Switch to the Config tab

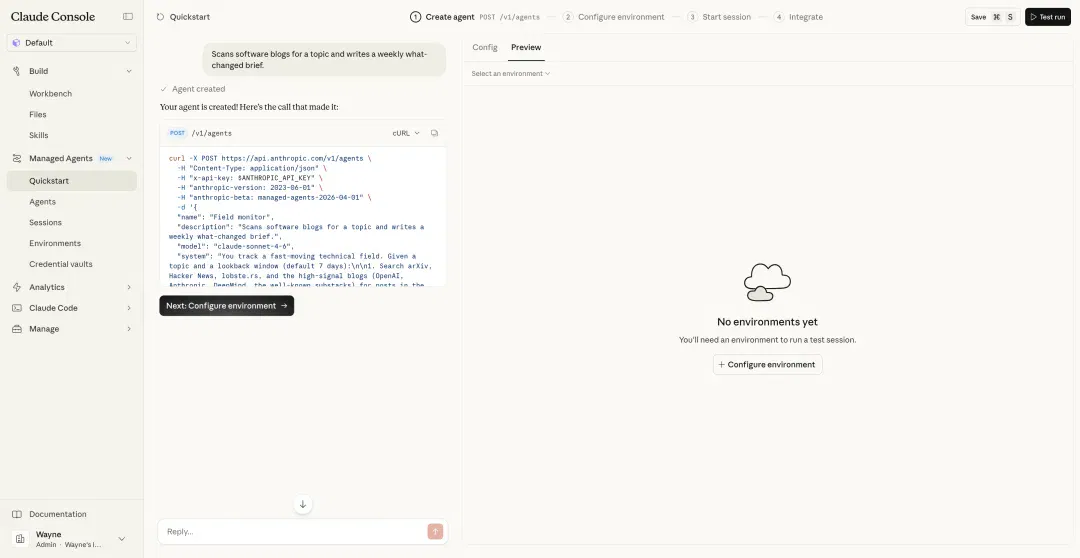tap(485, 48)
